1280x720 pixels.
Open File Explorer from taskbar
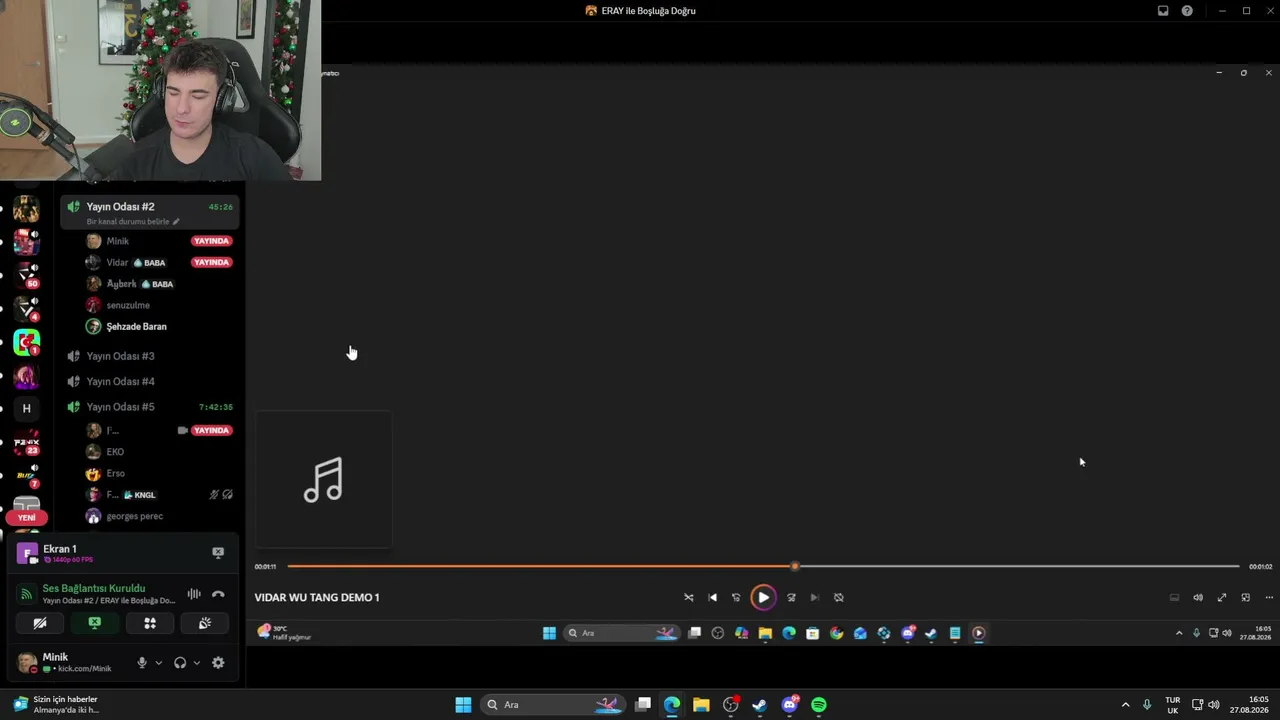tap(701, 705)
